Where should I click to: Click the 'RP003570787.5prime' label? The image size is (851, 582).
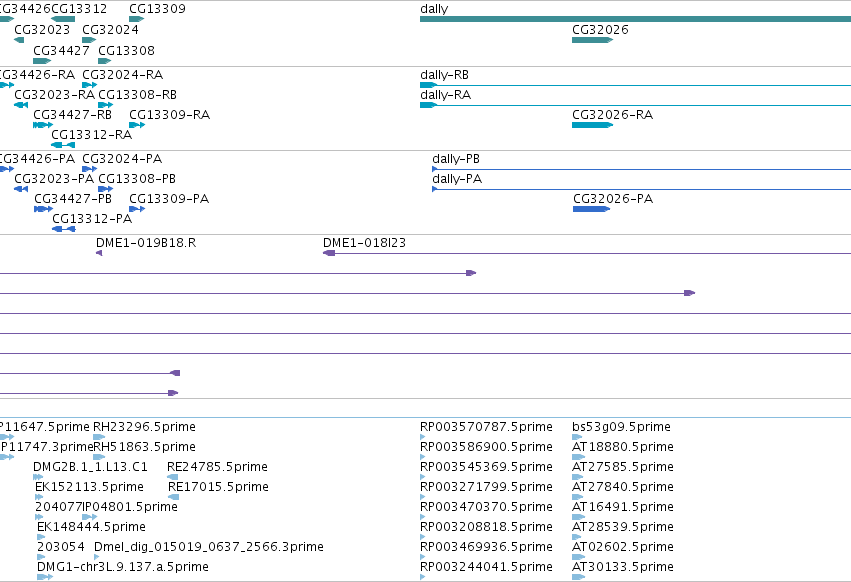point(486,427)
